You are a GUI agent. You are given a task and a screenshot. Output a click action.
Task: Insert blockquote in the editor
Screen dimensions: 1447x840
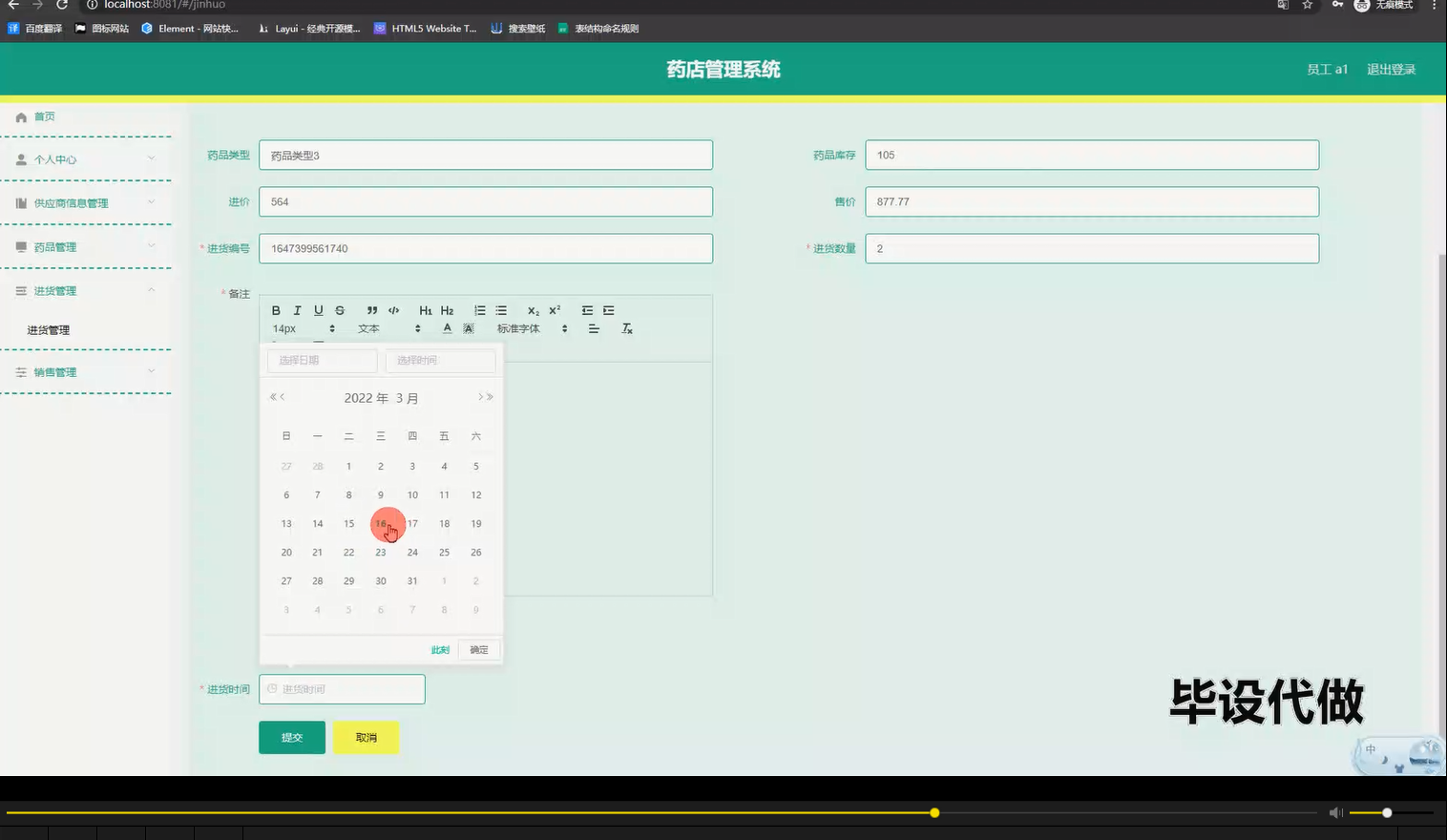pos(372,310)
